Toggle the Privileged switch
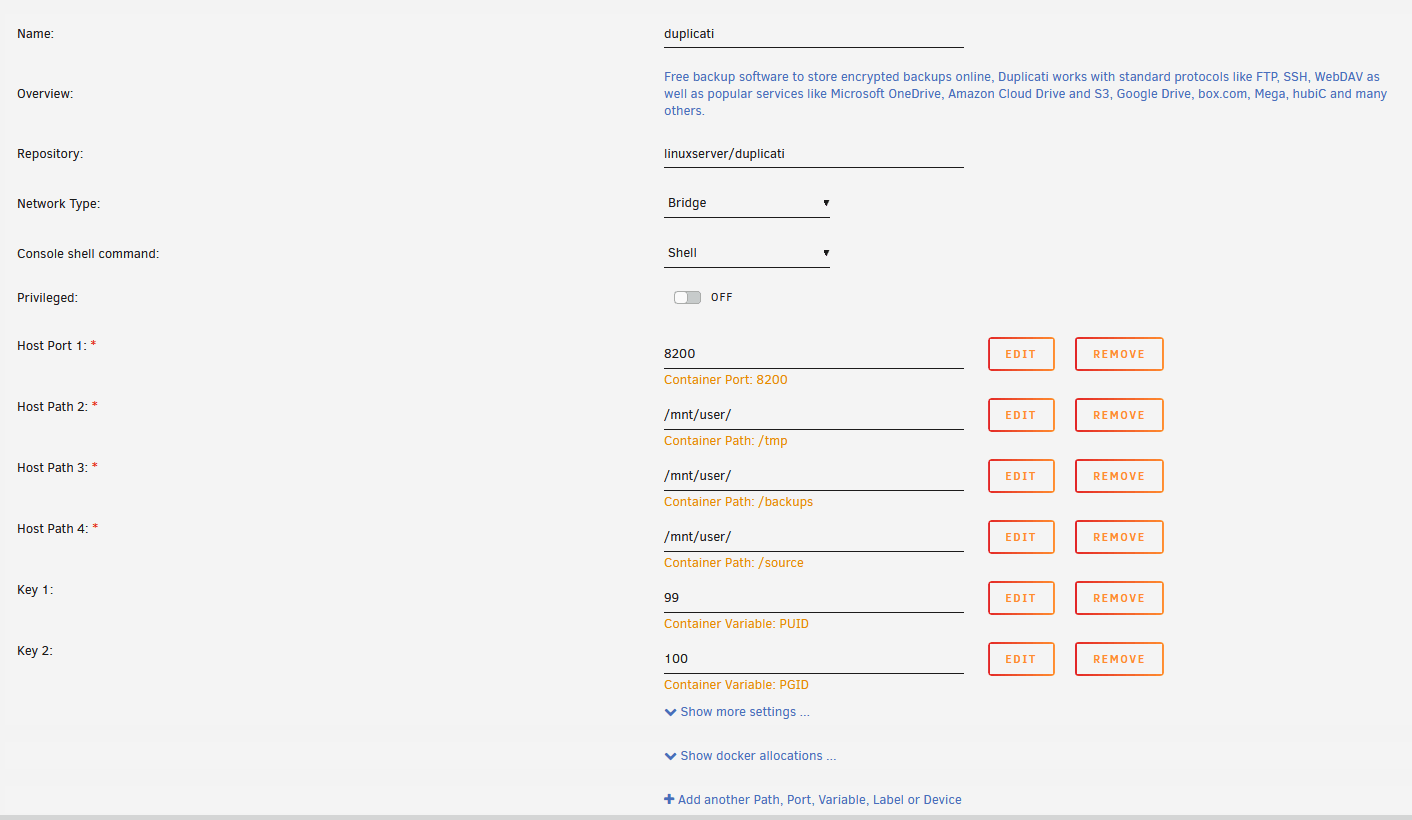1412x820 pixels. point(687,297)
